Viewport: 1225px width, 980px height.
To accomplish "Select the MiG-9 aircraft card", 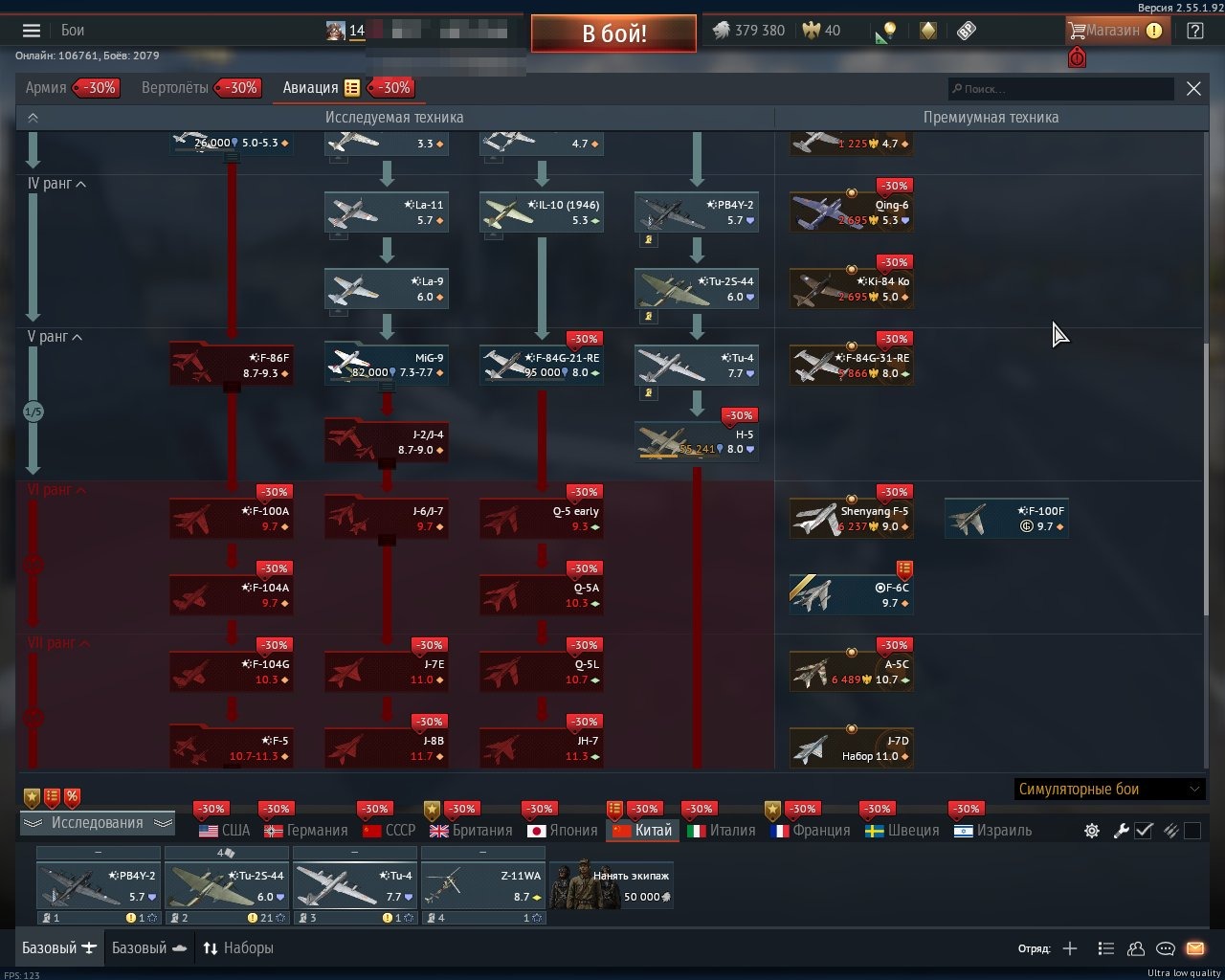I will [387, 365].
